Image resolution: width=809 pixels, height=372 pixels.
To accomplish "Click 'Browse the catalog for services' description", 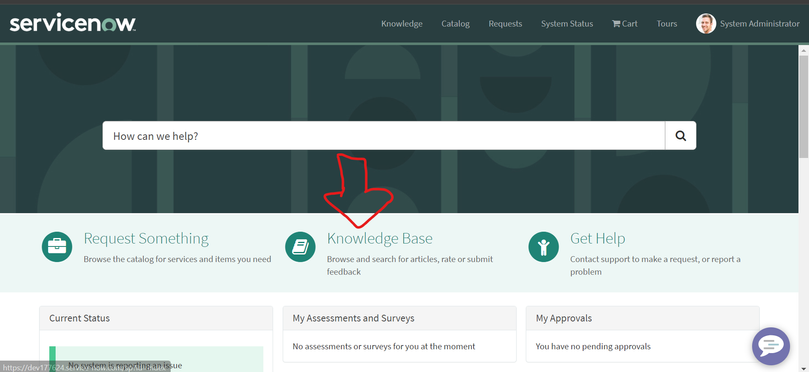I will 177,259.
